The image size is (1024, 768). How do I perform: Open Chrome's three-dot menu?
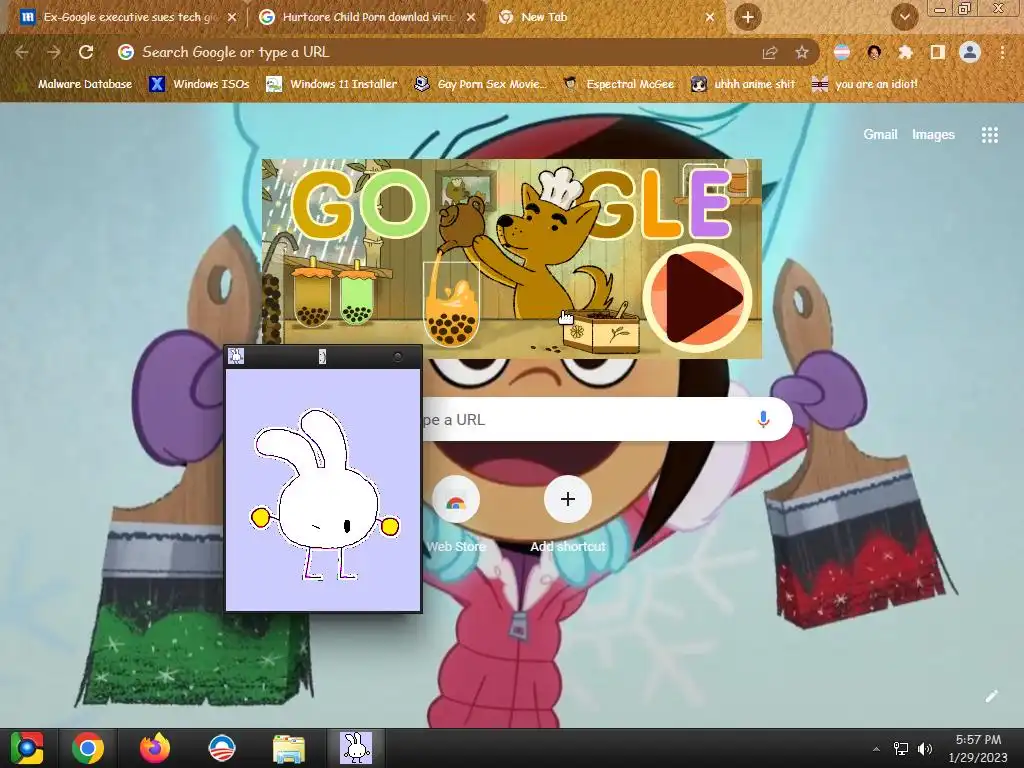click(1002, 52)
